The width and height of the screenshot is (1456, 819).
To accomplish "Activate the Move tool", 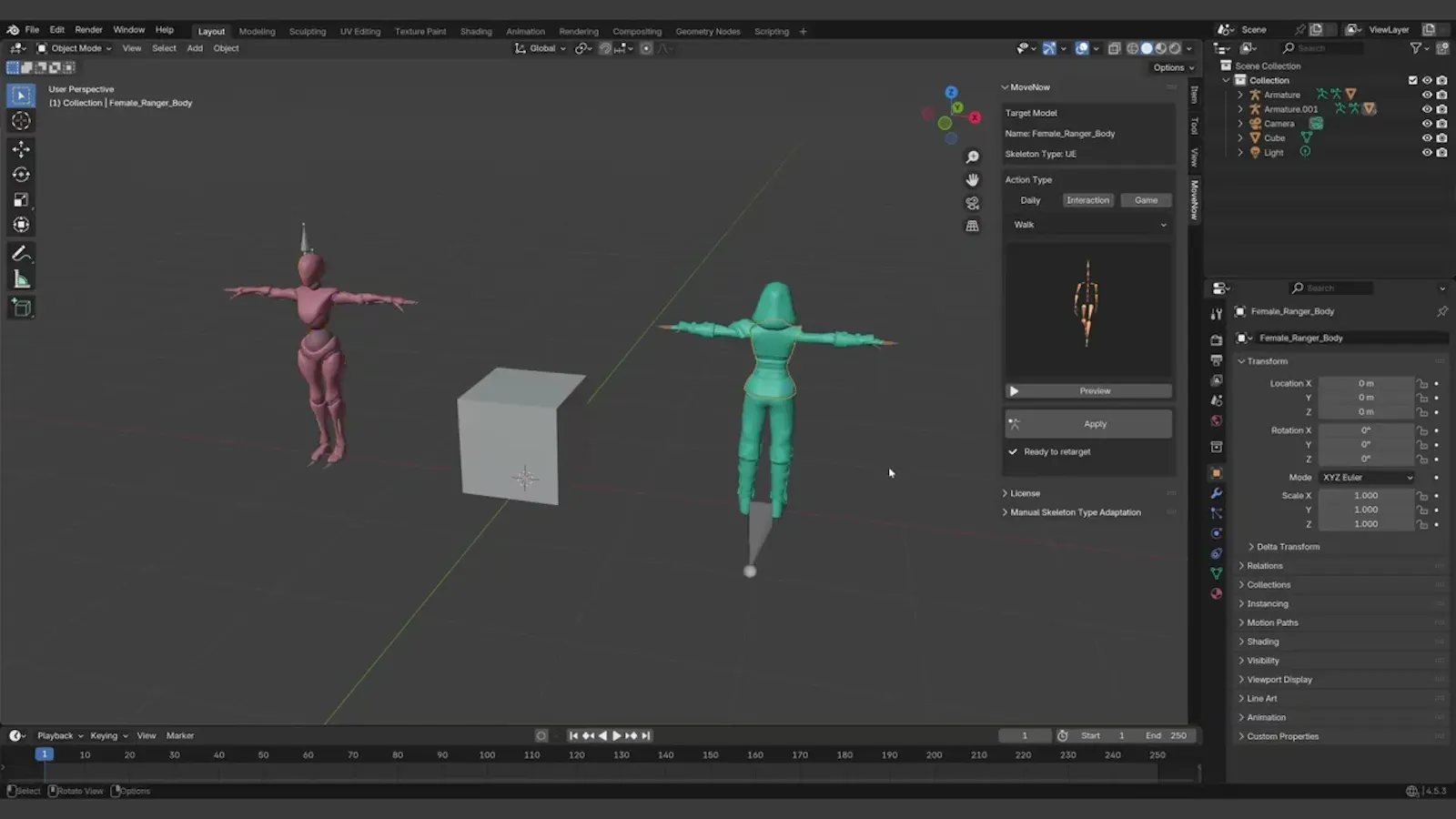I will 21,148.
